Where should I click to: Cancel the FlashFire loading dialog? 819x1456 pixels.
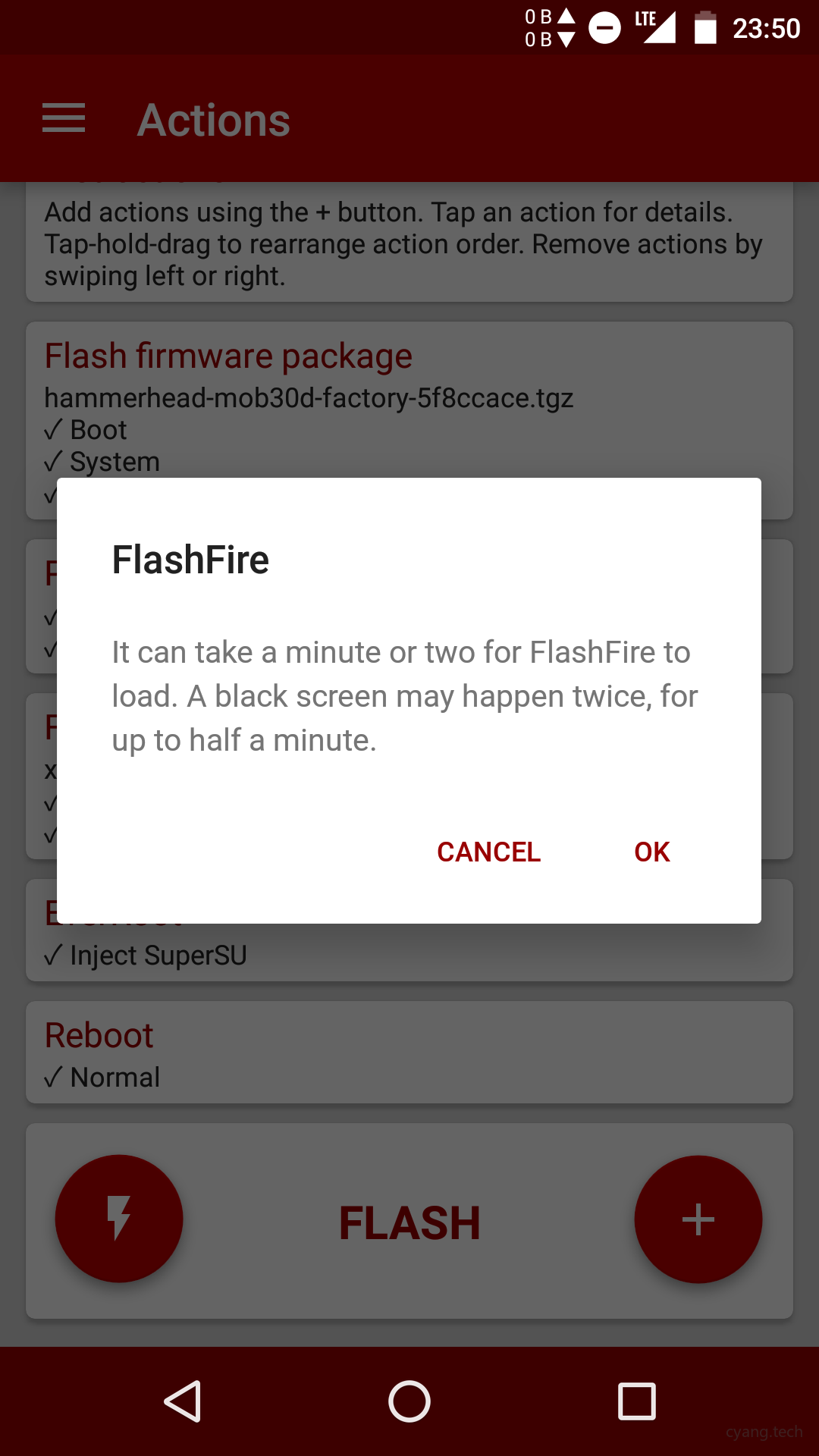click(x=488, y=852)
